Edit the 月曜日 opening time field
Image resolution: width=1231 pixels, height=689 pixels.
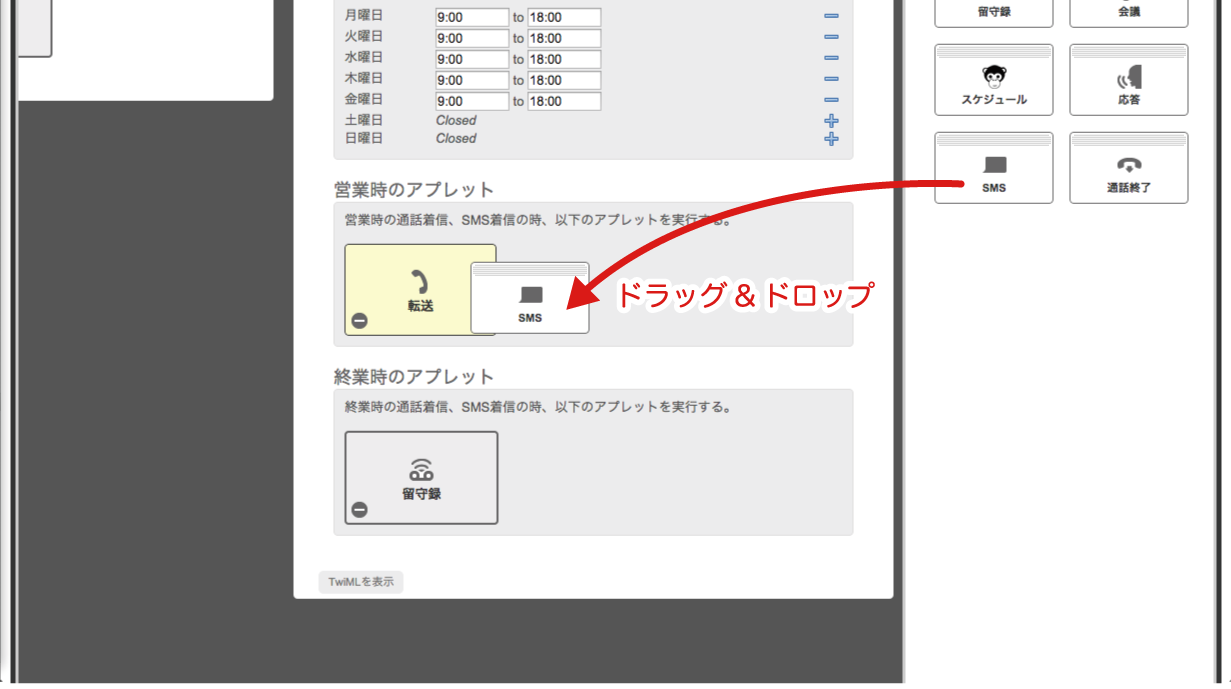(472, 17)
